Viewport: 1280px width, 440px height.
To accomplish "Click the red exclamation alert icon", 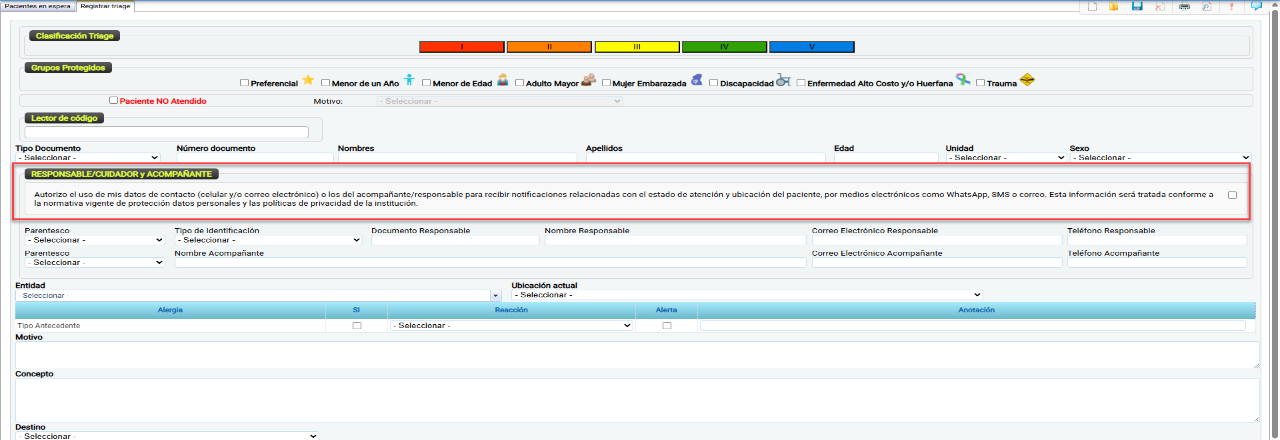I will (1231, 6).
